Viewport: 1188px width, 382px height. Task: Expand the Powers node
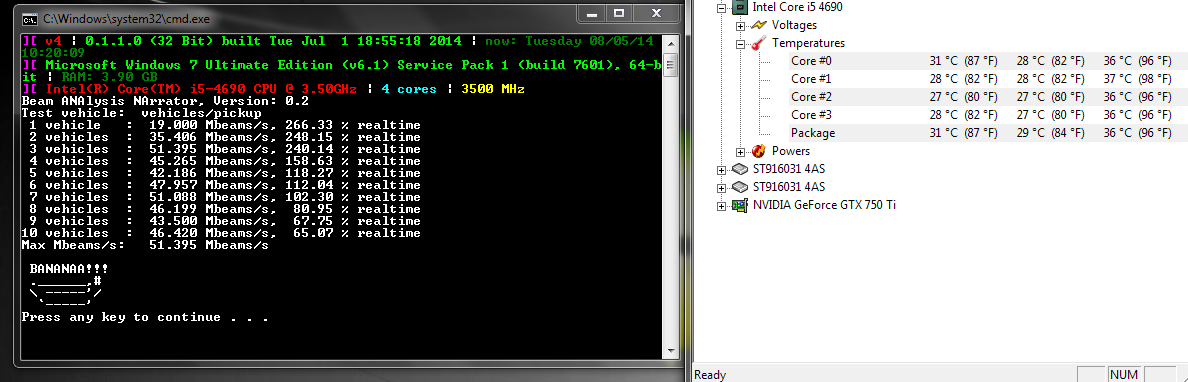click(740, 152)
